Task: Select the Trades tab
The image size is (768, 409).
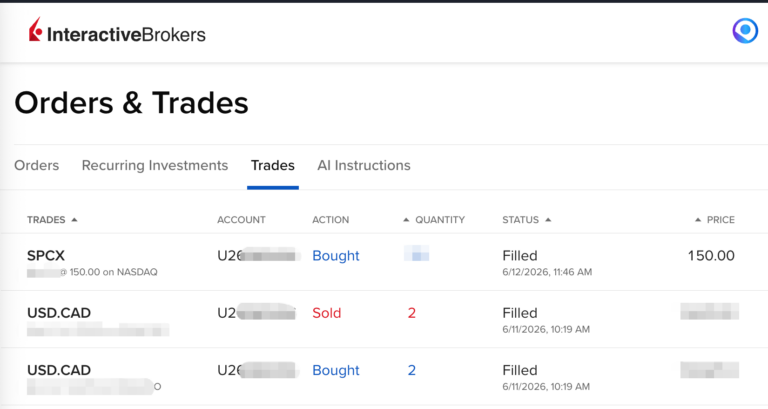Action: pos(273,166)
